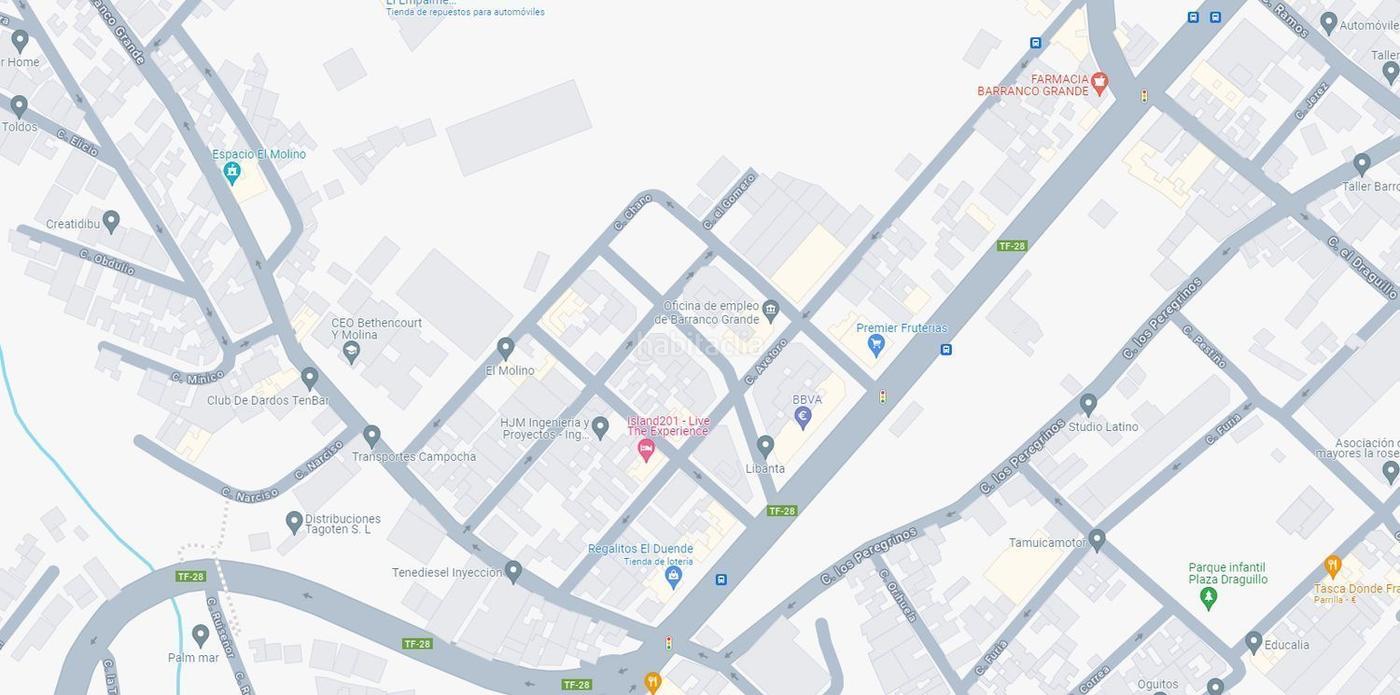Open the Premier Fruterias shopping cart pin

[876, 345]
